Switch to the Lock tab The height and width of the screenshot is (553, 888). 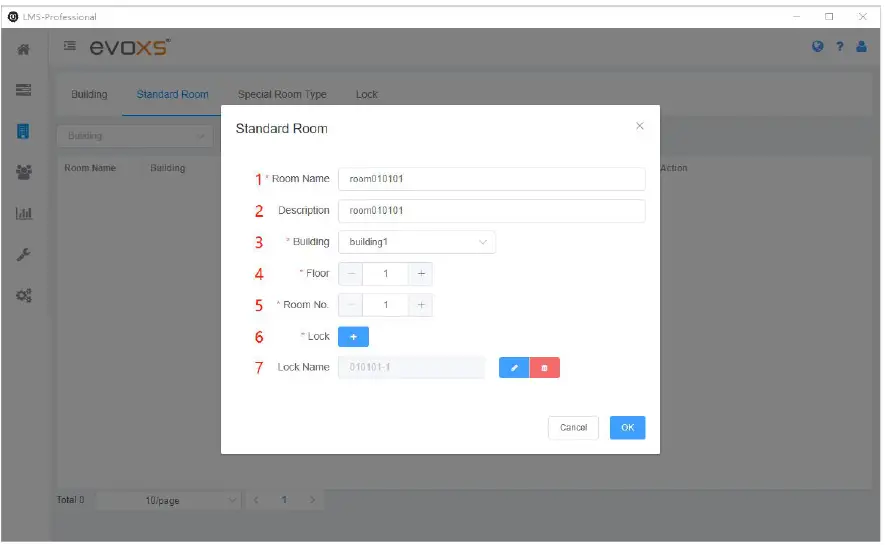coord(366,95)
